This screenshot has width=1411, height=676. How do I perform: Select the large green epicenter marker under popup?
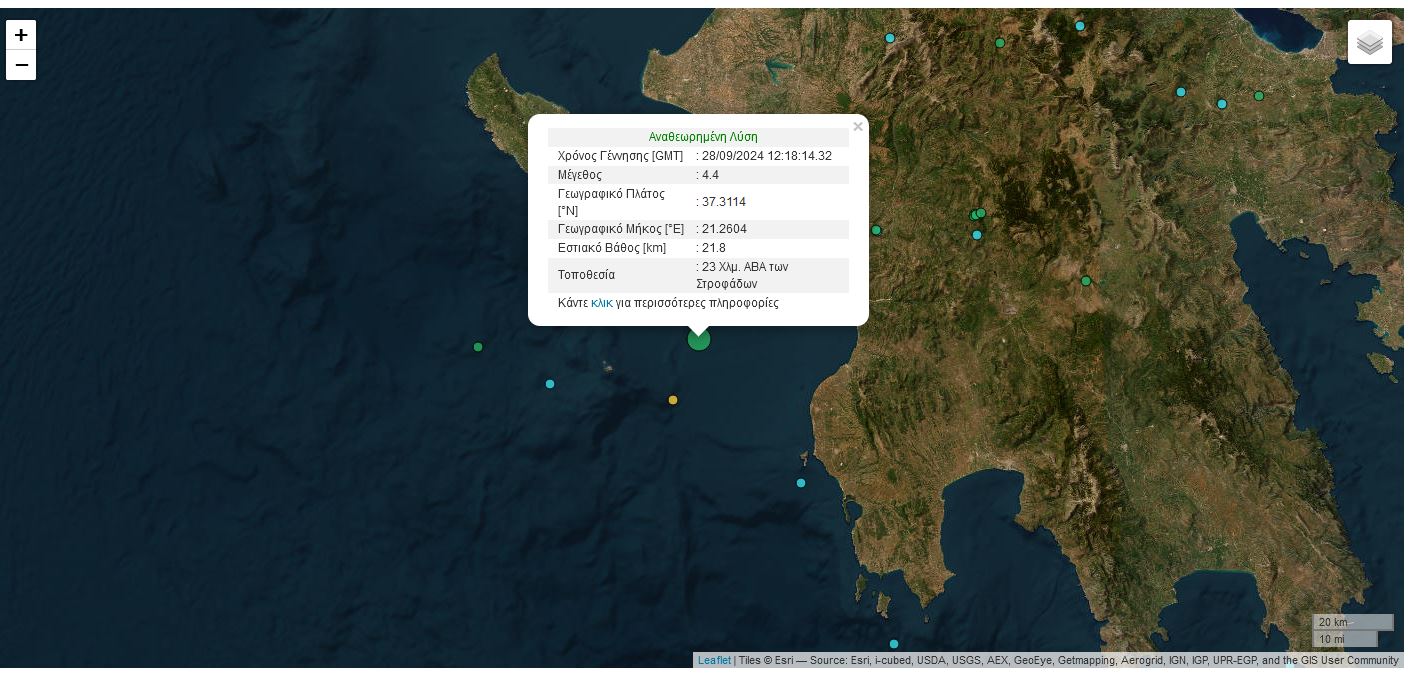(x=699, y=340)
